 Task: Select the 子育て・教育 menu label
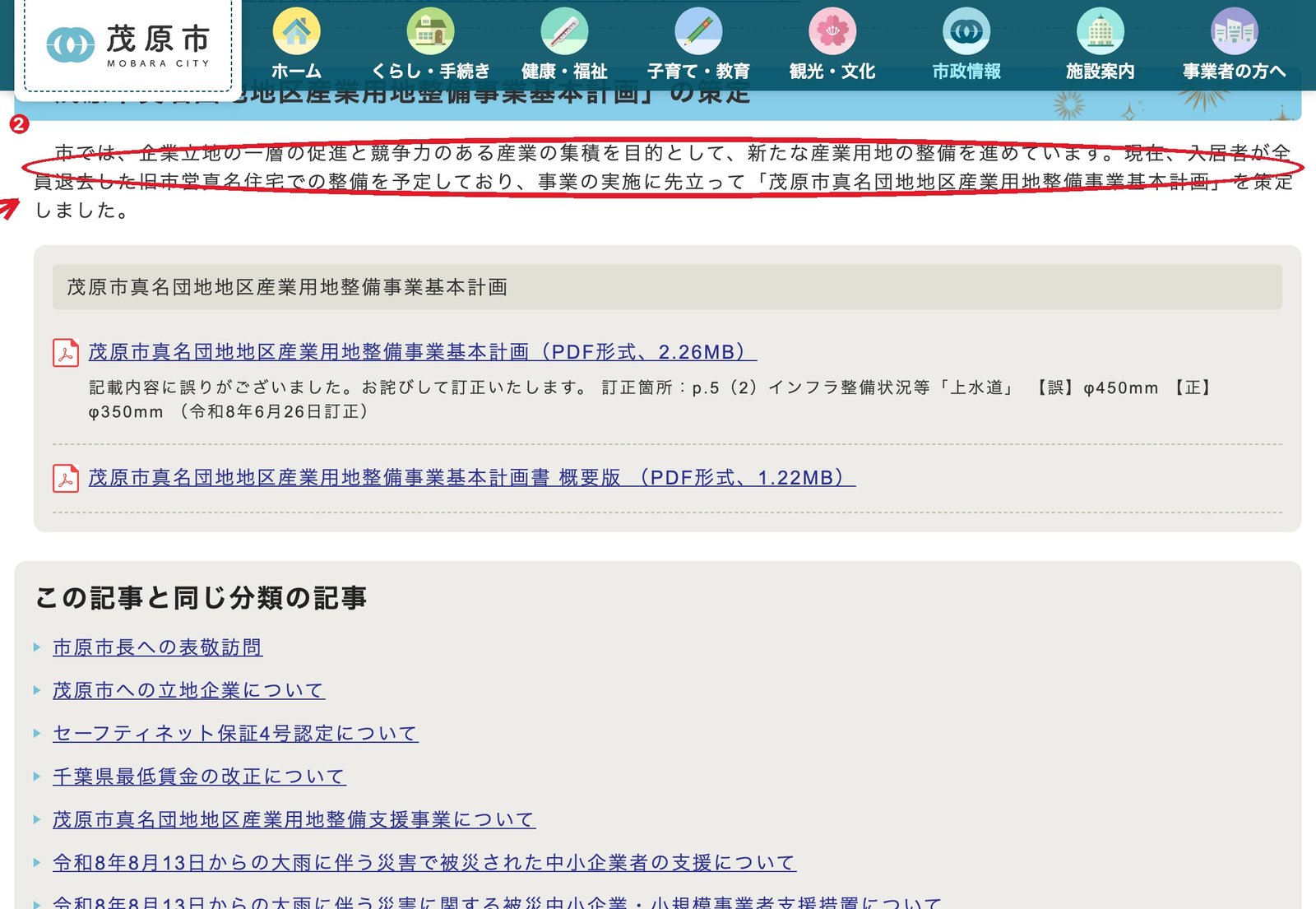point(698,72)
